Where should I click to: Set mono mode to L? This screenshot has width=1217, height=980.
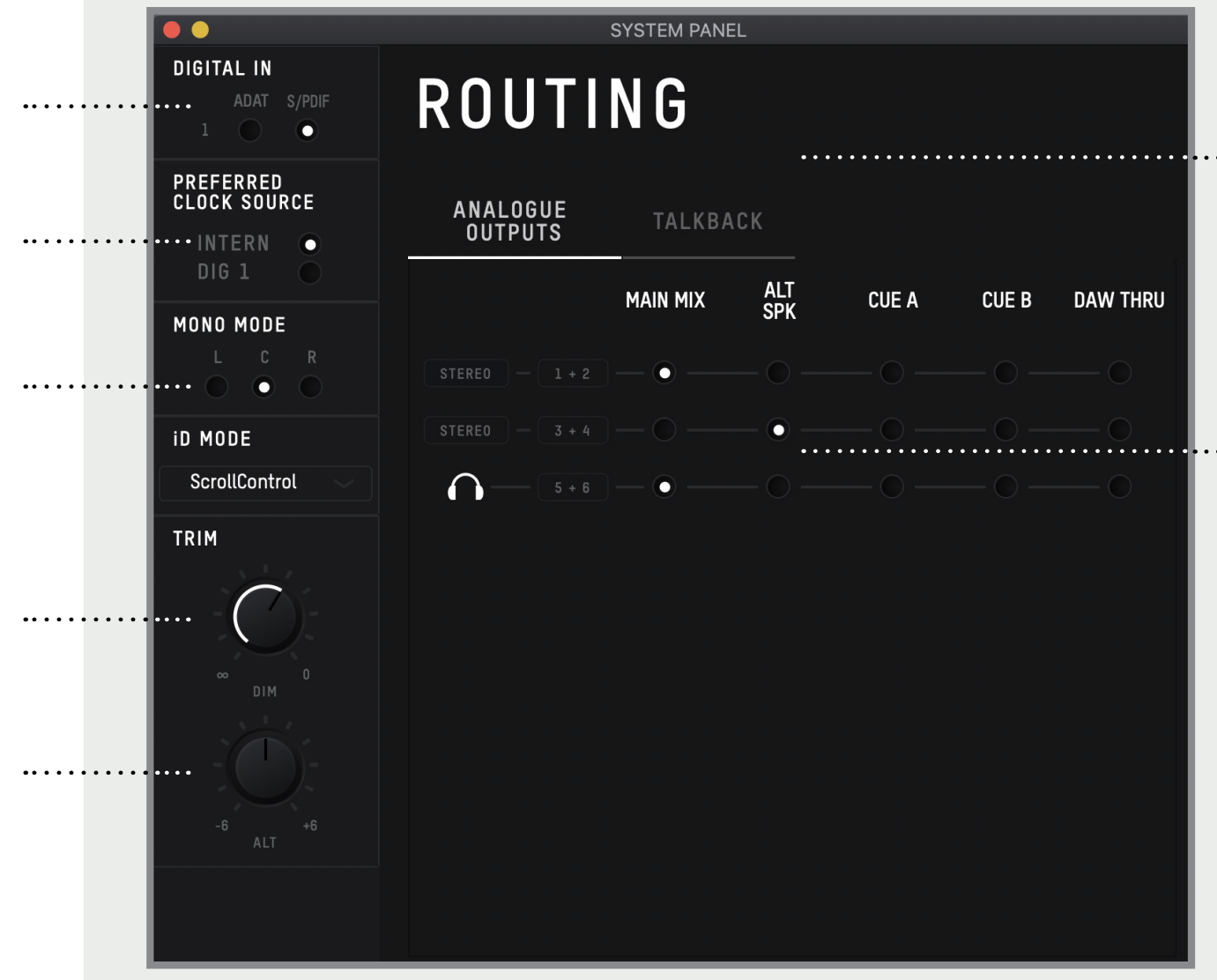[217, 387]
